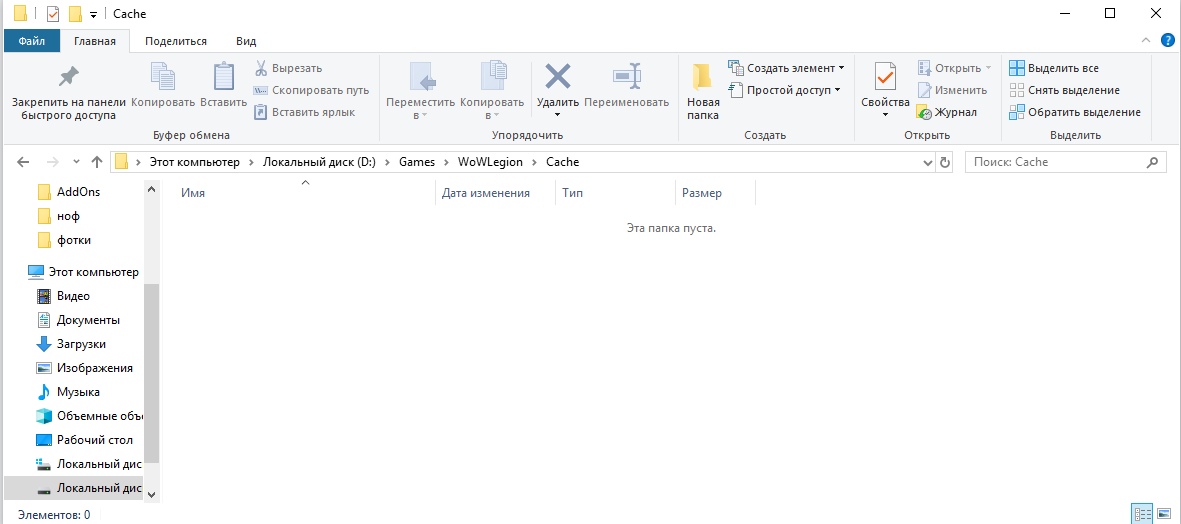Switch to large thumbnails view toggle
Image resolution: width=1181 pixels, height=524 pixels.
1163,514
